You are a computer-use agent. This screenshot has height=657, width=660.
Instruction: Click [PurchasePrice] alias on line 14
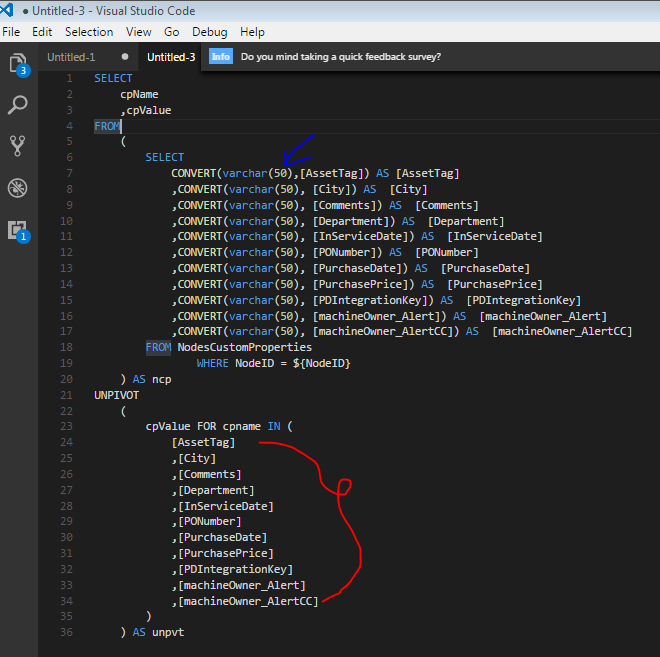click(495, 285)
